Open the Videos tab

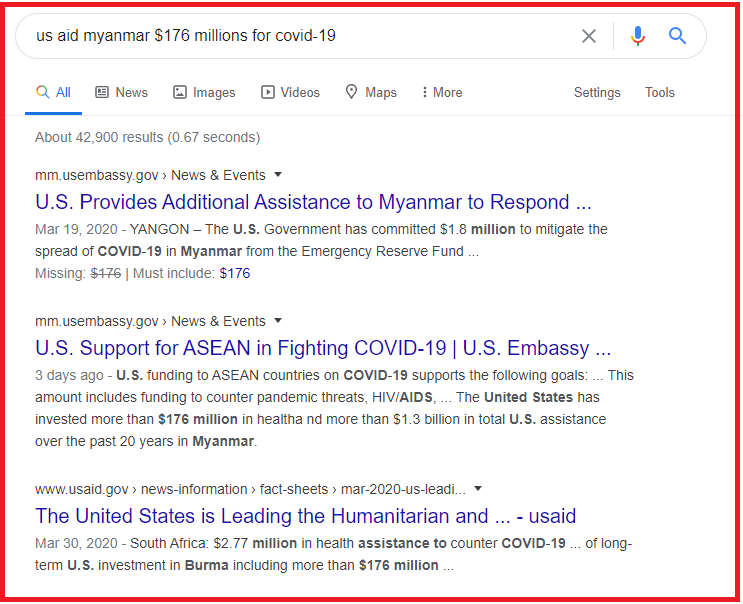[x=290, y=92]
